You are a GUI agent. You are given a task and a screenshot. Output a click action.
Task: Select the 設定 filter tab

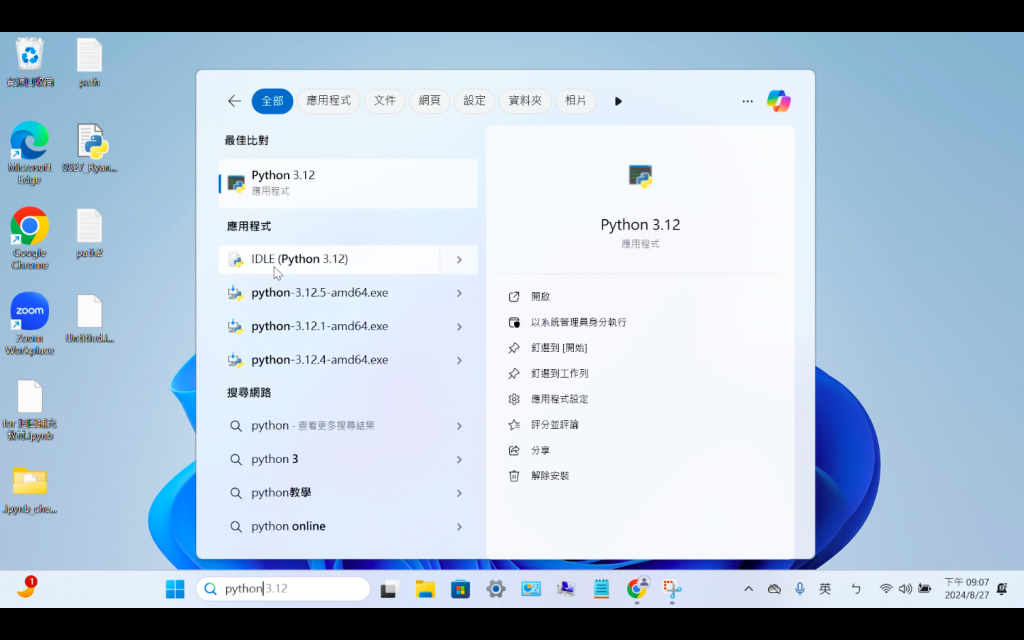(474, 101)
